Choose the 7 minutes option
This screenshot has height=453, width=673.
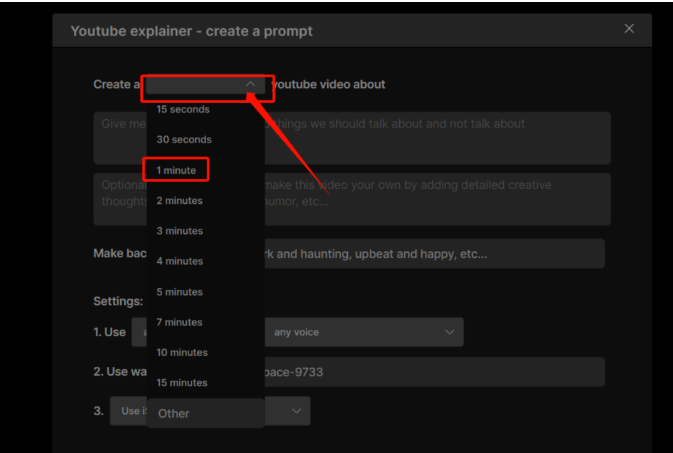[x=180, y=322]
